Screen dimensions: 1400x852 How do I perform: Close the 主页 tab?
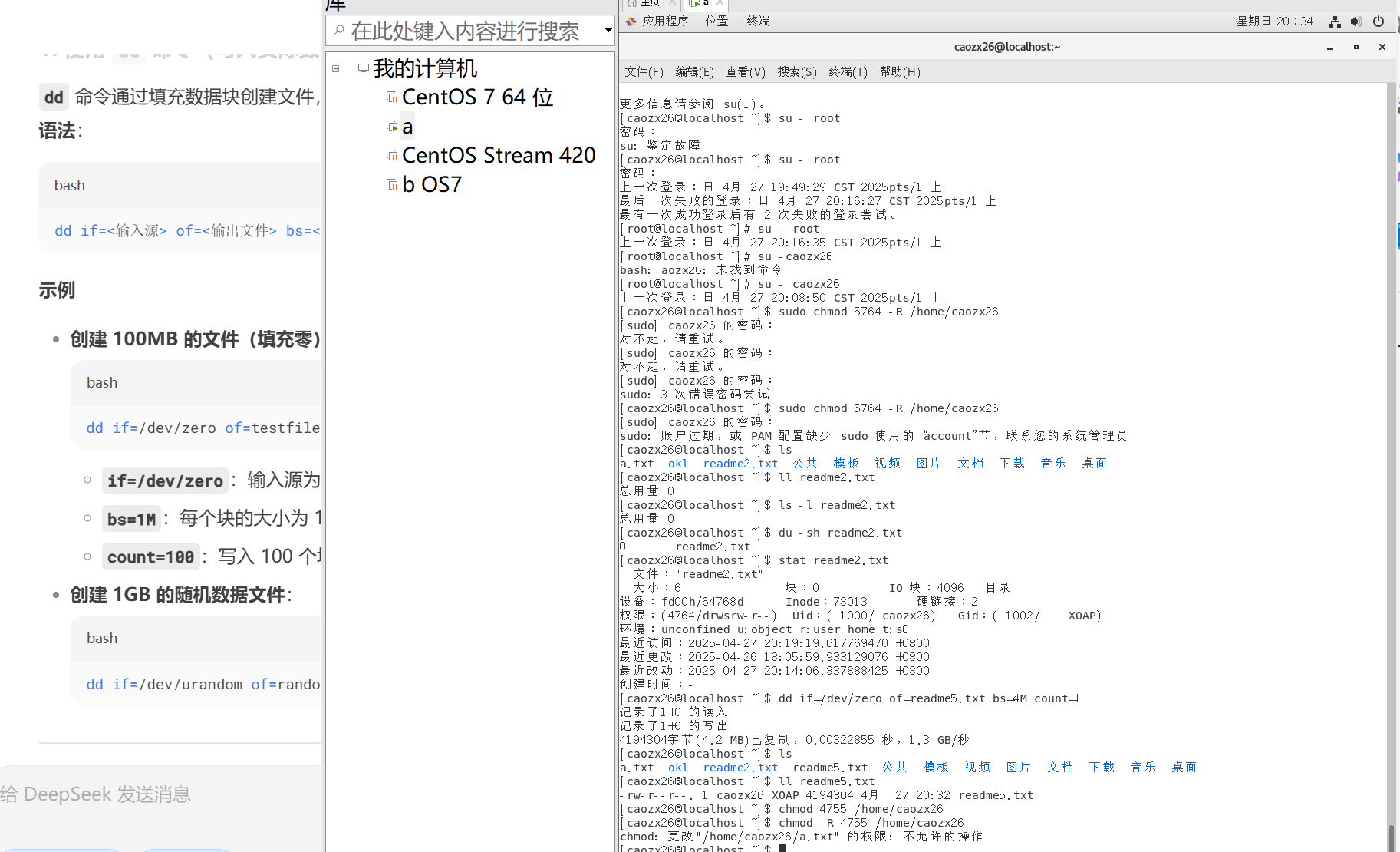(672, 3)
